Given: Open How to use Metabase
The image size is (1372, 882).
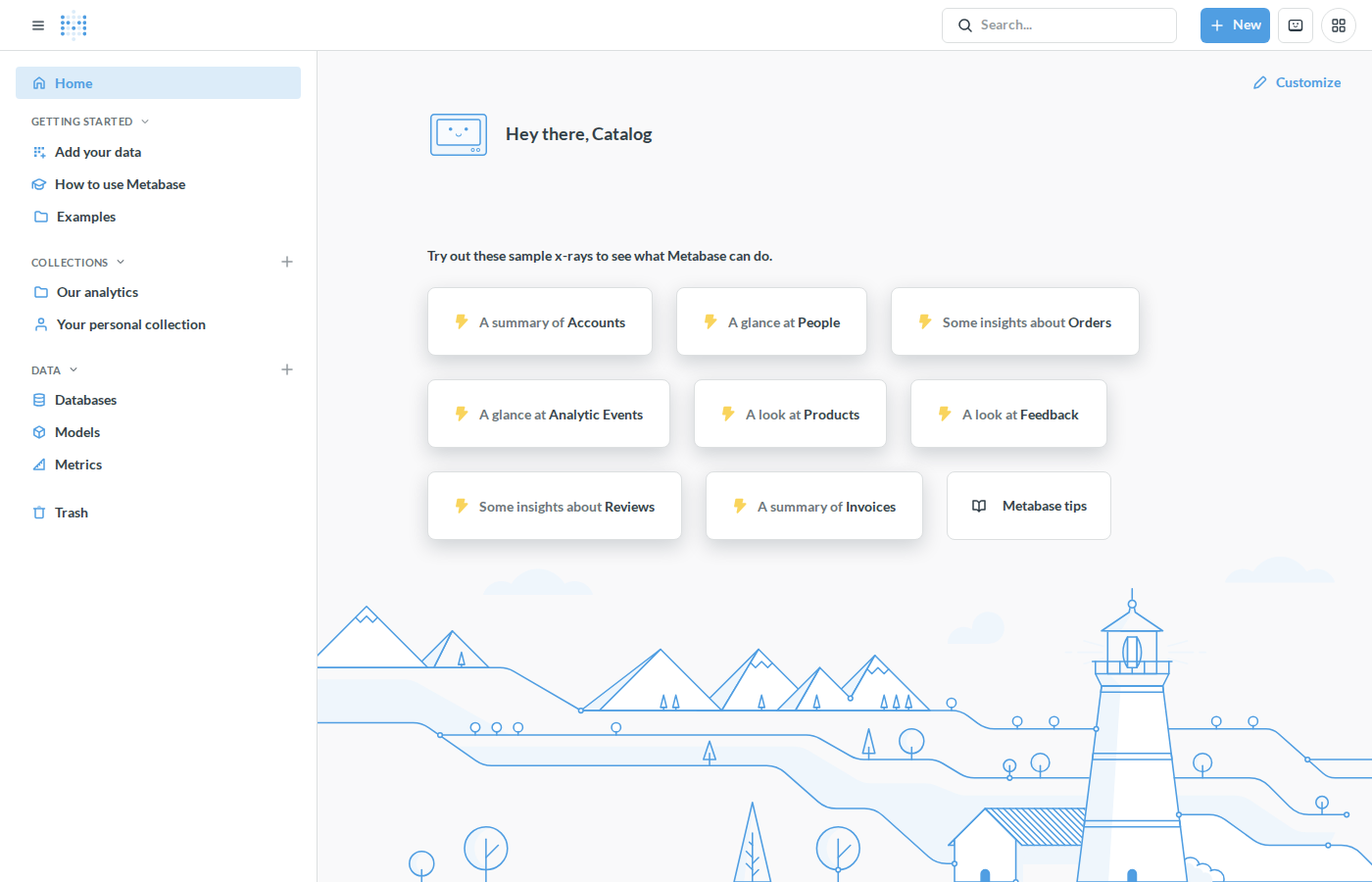Looking at the screenshot, I should [158, 184].
